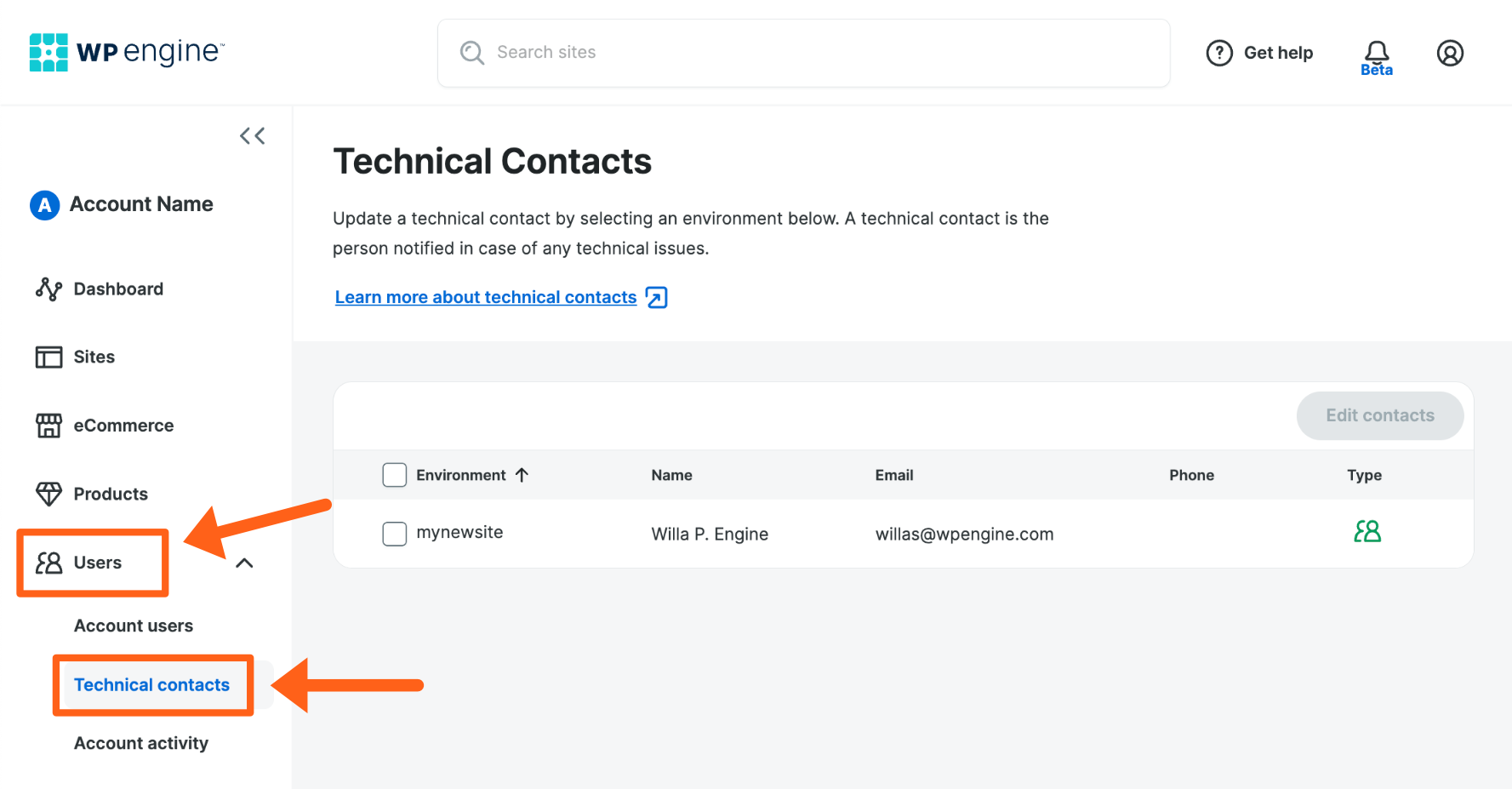Collapse the left sidebar with double chevrons
This screenshot has height=789, width=1512.
(x=252, y=135)
